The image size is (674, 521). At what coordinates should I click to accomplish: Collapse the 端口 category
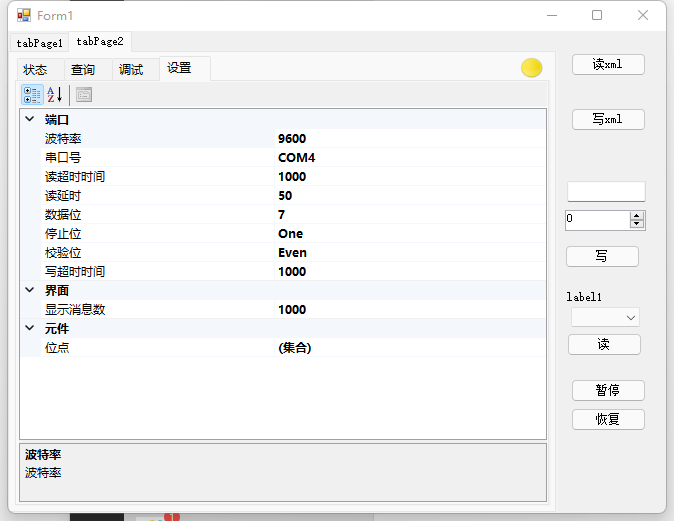point(30,119)
